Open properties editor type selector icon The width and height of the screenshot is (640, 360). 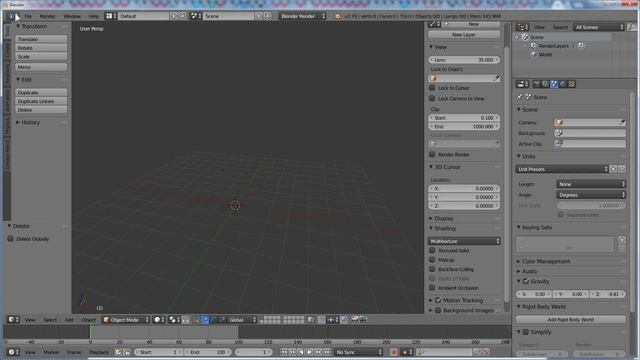tap(522, 84)
